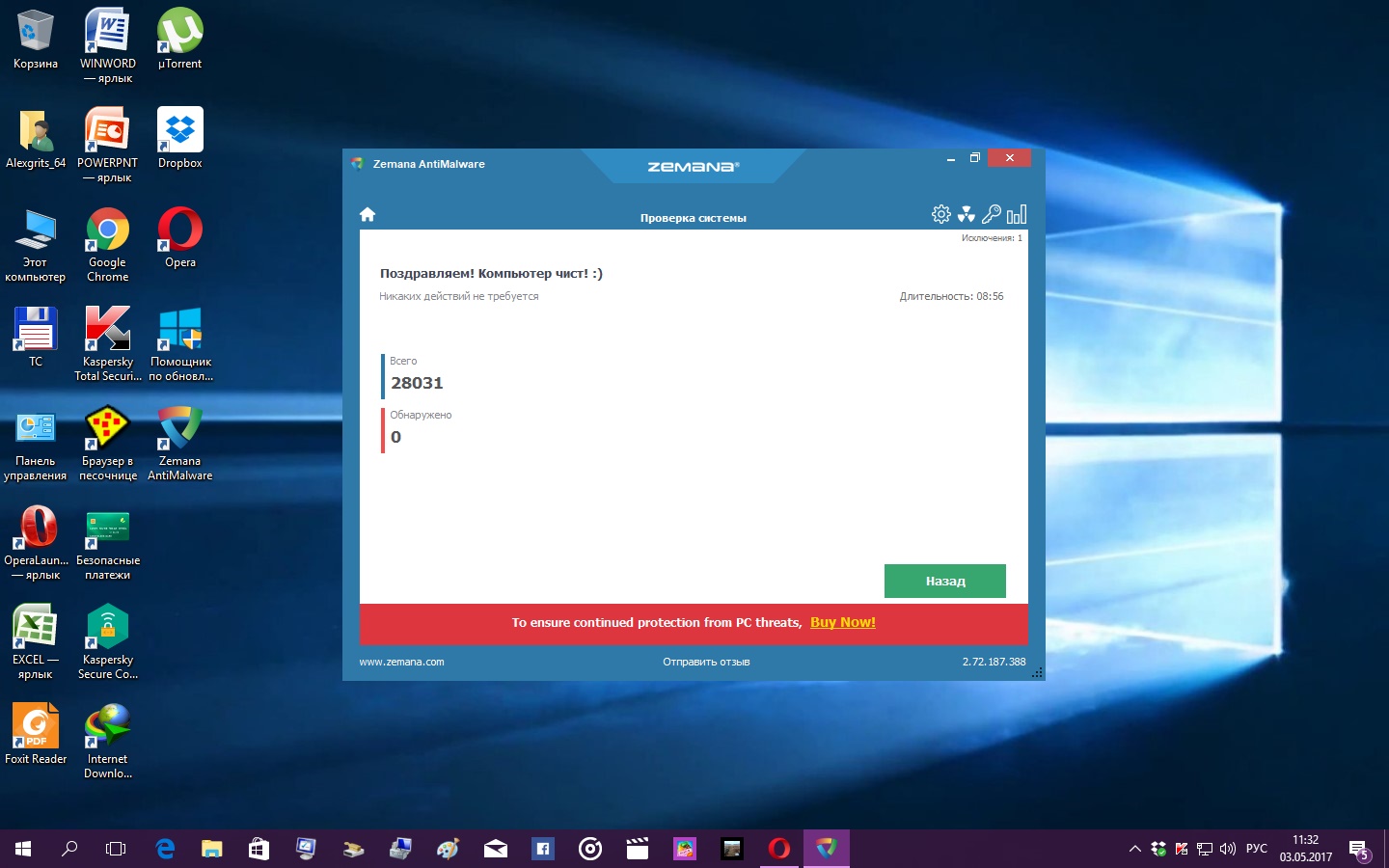This screenshot has width=1389, height=868.
Task: Select EXCEL shortcut on desktop
Action: tap(36, 642)
